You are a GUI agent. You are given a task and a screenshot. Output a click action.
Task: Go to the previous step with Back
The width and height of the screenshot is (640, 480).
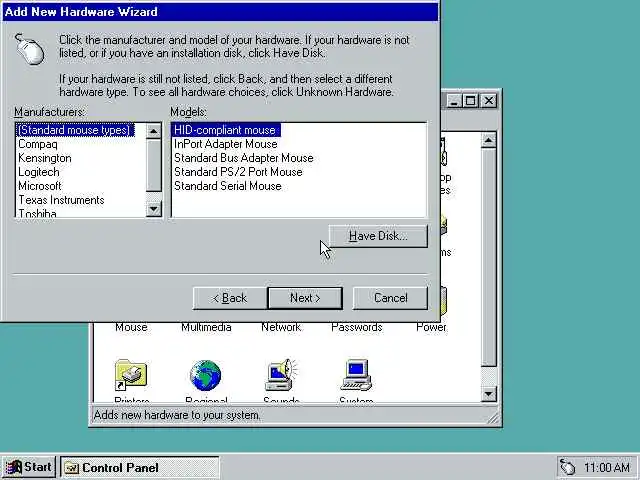[230, 298]
